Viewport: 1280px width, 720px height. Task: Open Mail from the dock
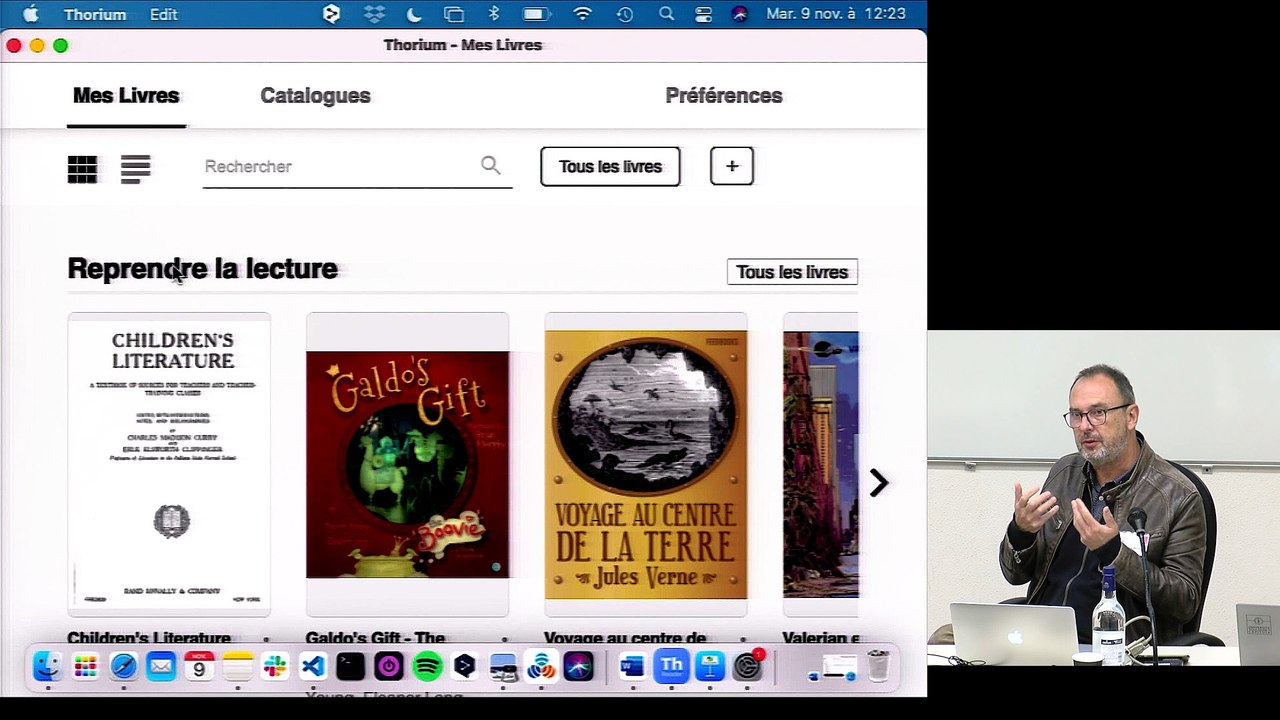click(161, 666)
